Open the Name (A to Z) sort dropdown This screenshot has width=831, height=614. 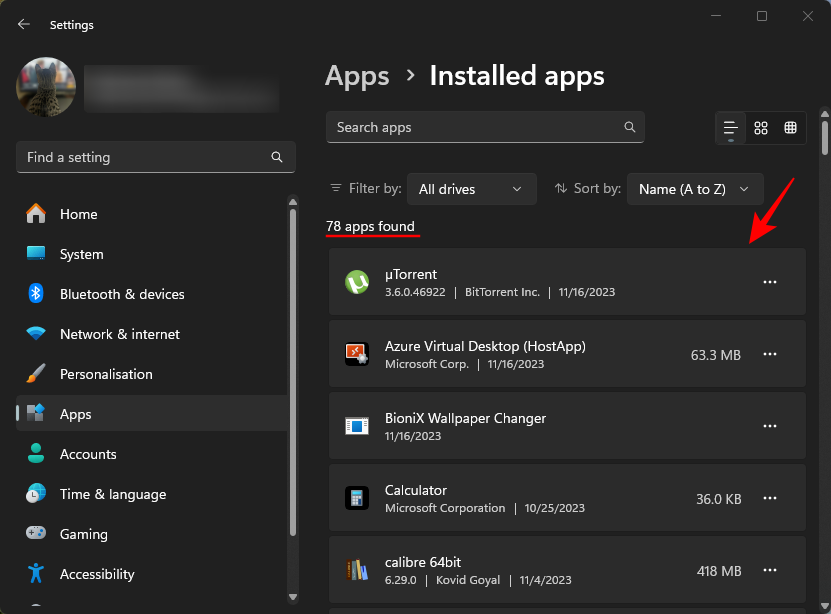694,188
